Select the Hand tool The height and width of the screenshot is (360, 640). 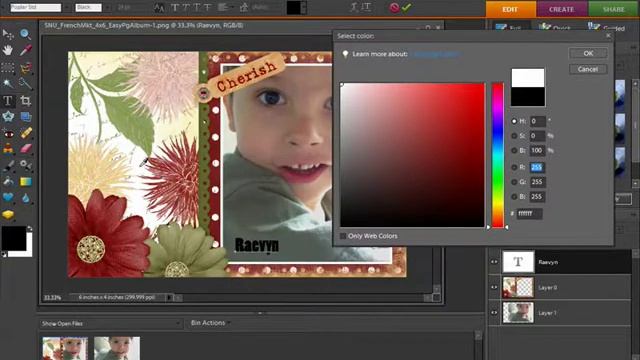[8, 50]
